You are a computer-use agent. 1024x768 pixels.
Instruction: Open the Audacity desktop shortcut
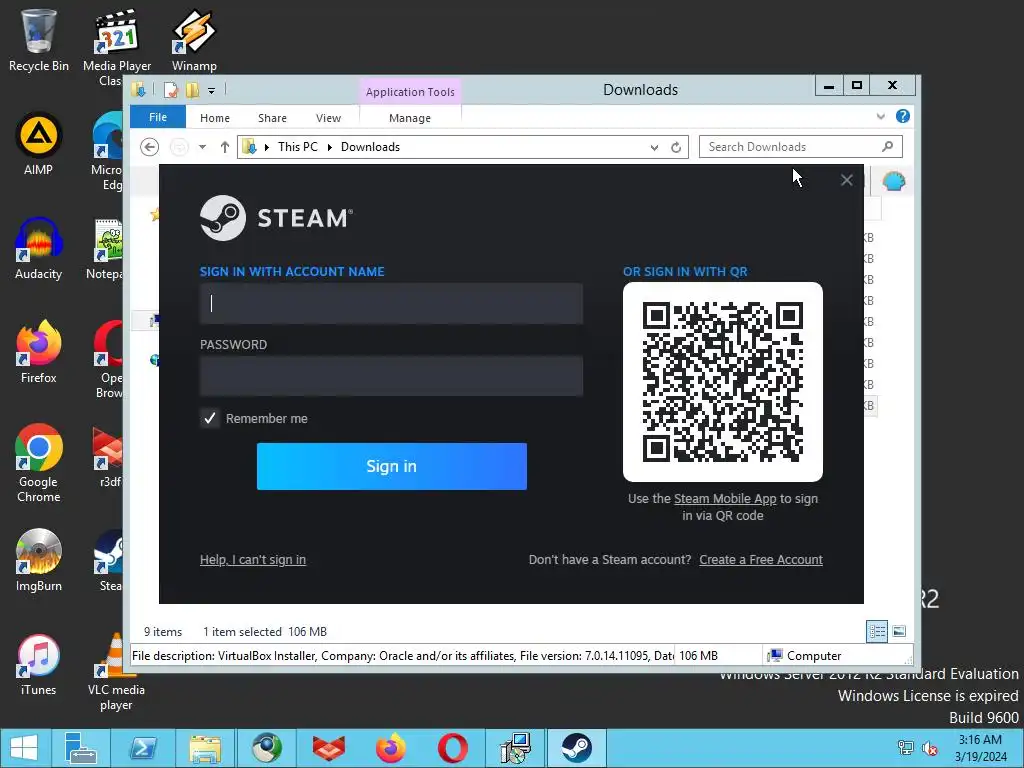[39, 249]
